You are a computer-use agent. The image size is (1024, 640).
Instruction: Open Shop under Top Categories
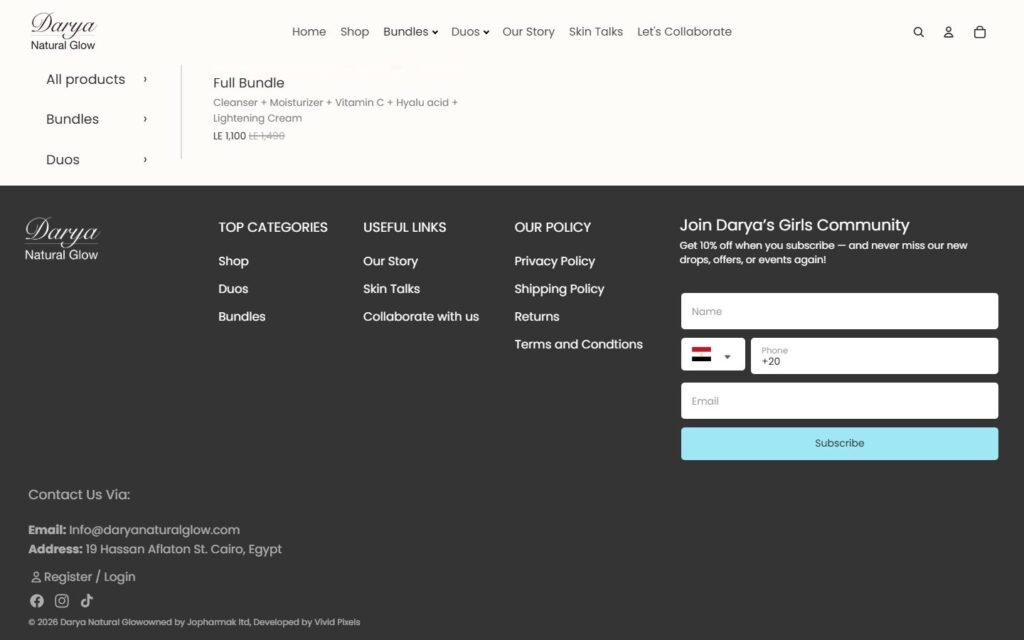(233, 261)
